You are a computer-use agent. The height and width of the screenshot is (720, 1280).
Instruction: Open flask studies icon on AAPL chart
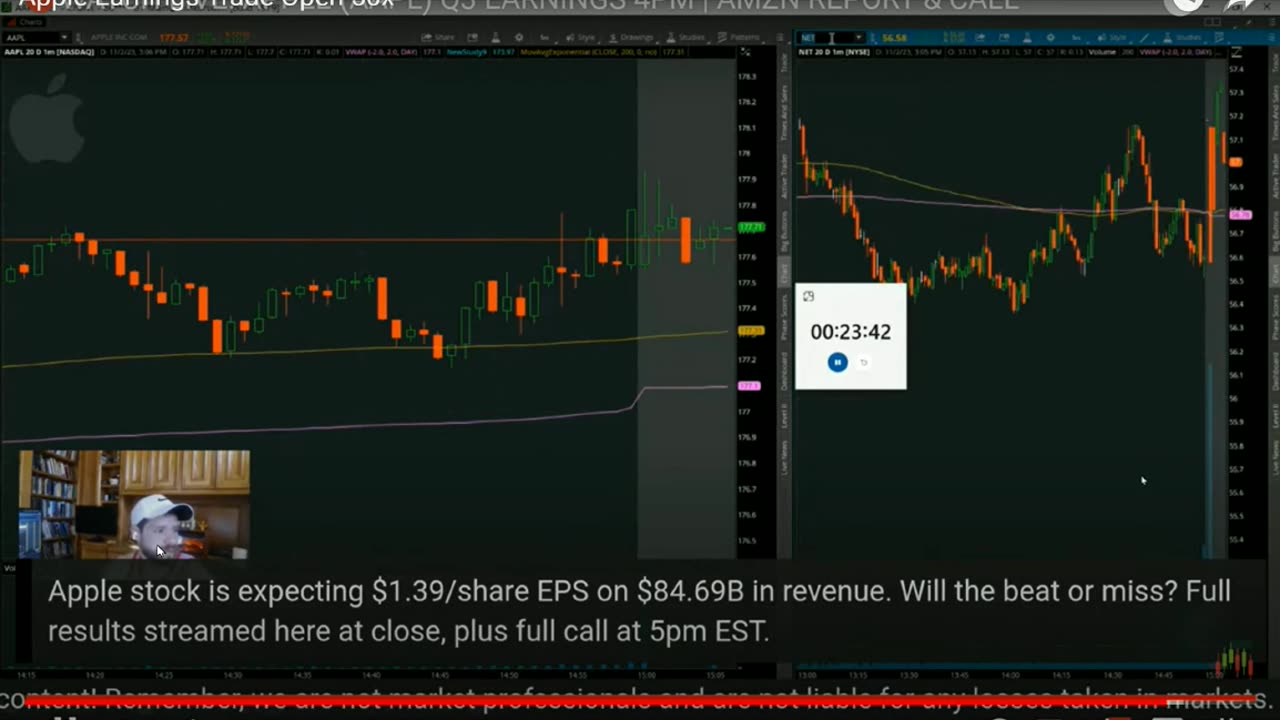[495, 38]
